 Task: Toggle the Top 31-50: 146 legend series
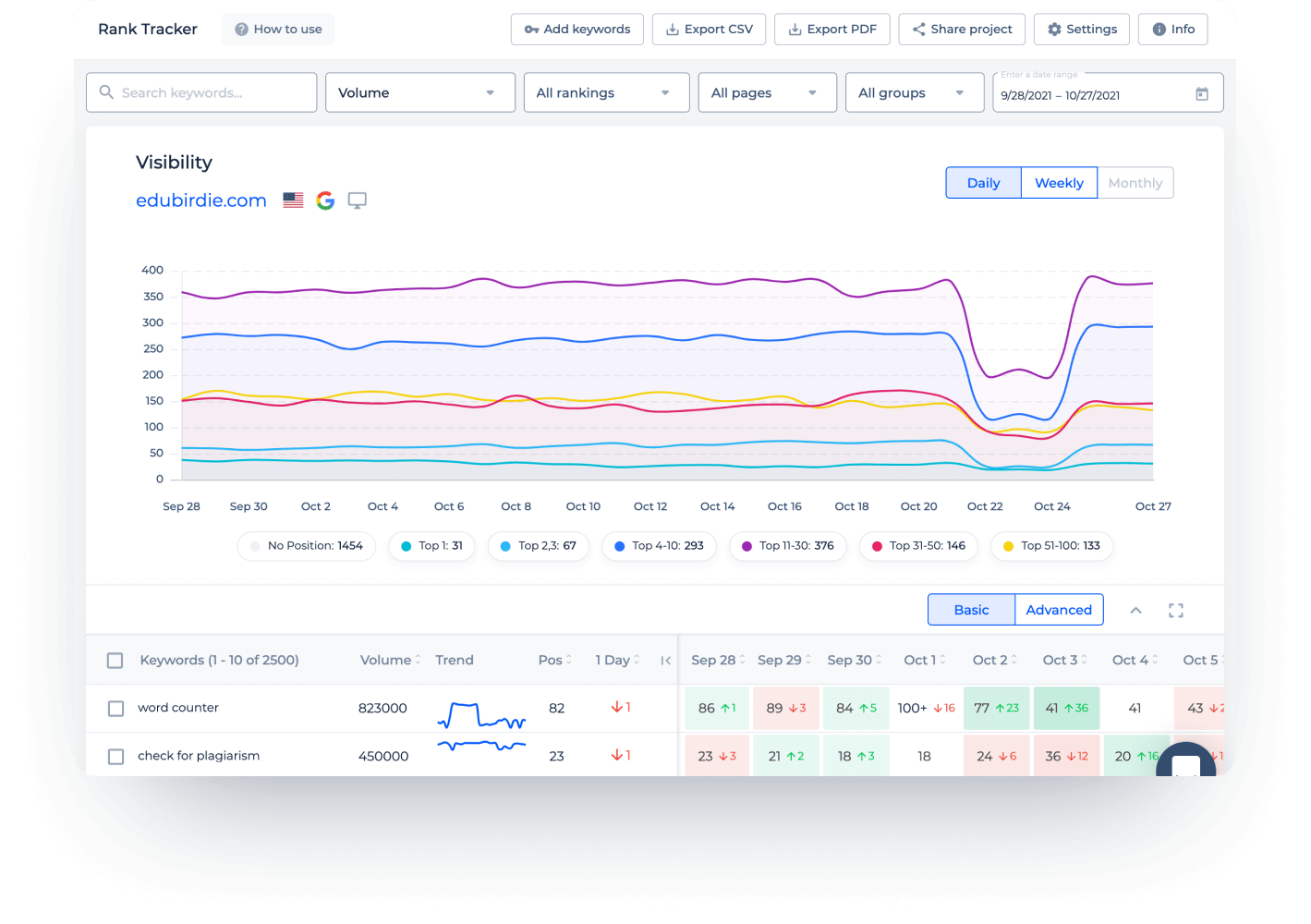[x=918, y=546]
